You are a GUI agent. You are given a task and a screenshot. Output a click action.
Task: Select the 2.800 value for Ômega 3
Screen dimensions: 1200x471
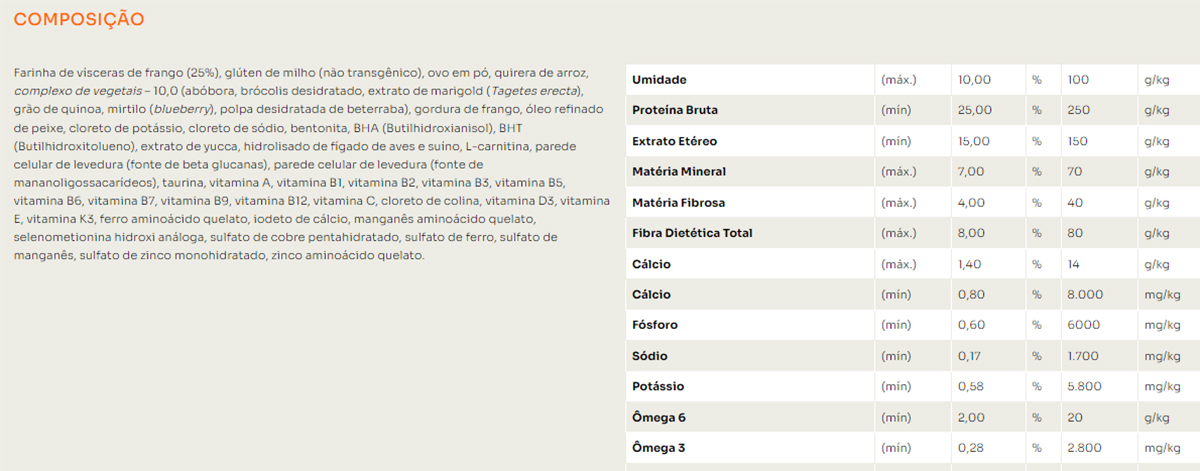click(1085, 447)
